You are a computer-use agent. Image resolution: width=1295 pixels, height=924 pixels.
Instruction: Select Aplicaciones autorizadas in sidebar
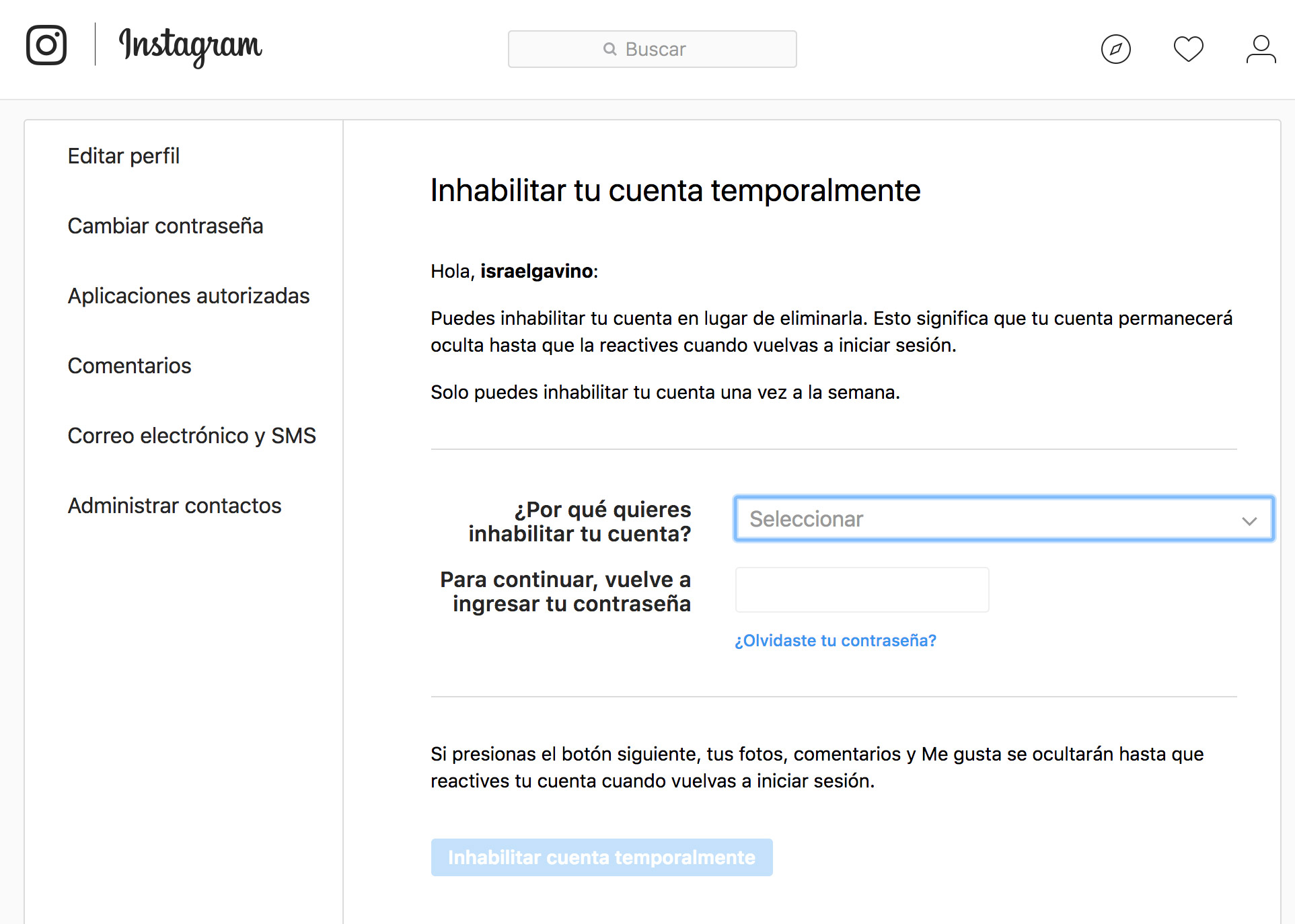(x=188, y=296)
